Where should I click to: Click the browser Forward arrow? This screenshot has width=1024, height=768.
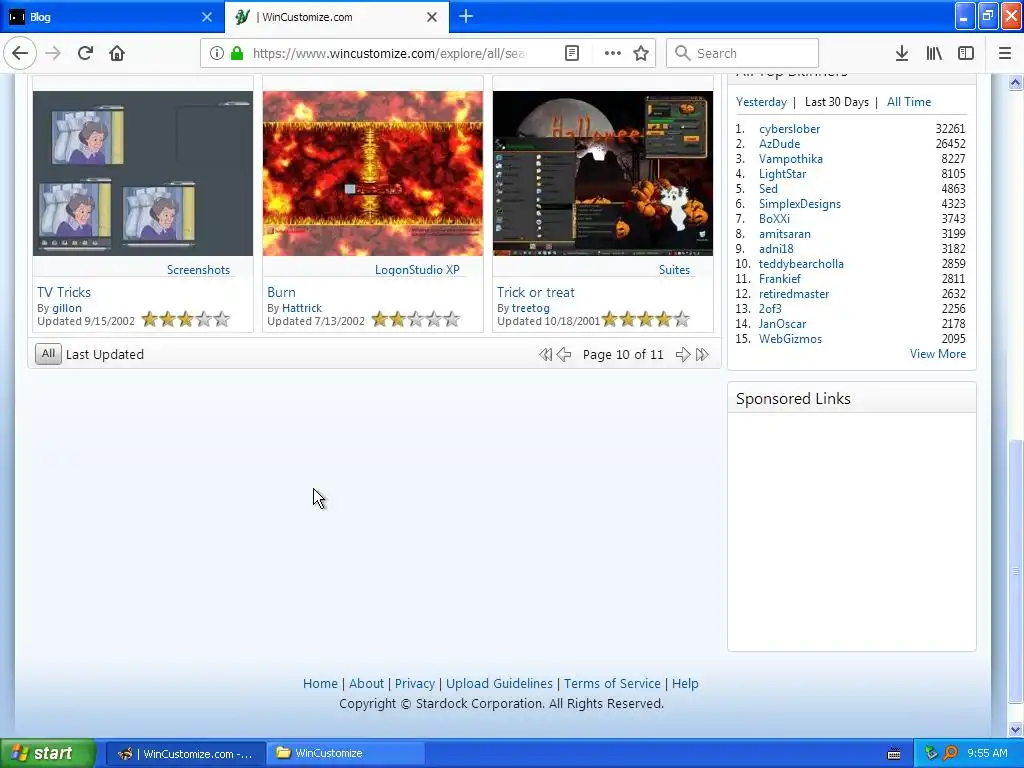(x=53, y=53)
